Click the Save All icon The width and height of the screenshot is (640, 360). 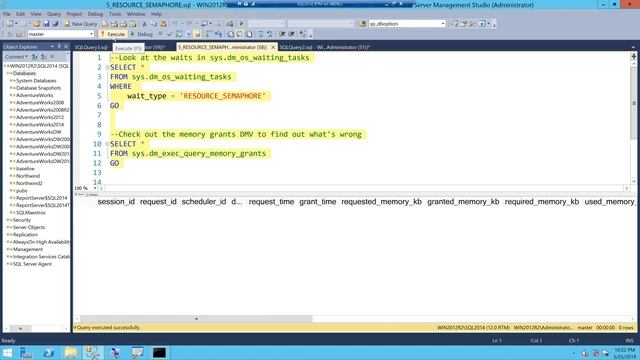[55, 24]
